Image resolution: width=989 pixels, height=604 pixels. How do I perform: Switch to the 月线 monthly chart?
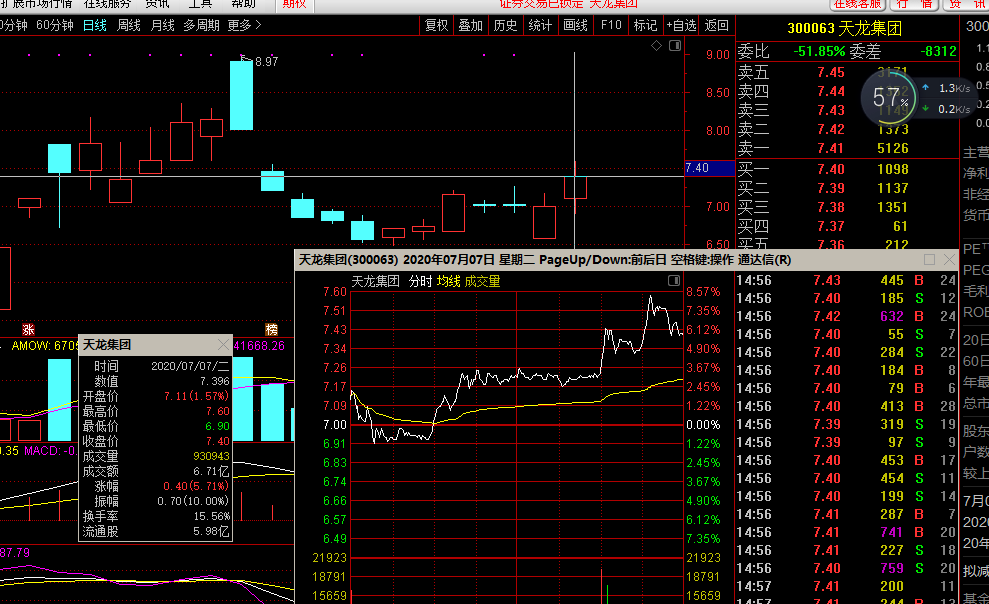[163, 25]
